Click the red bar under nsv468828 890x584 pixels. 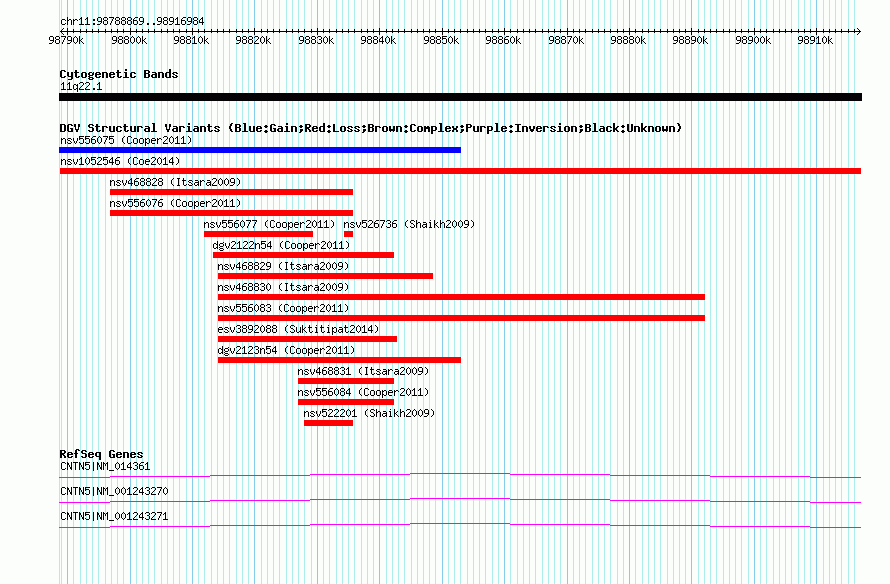point(231,192)
